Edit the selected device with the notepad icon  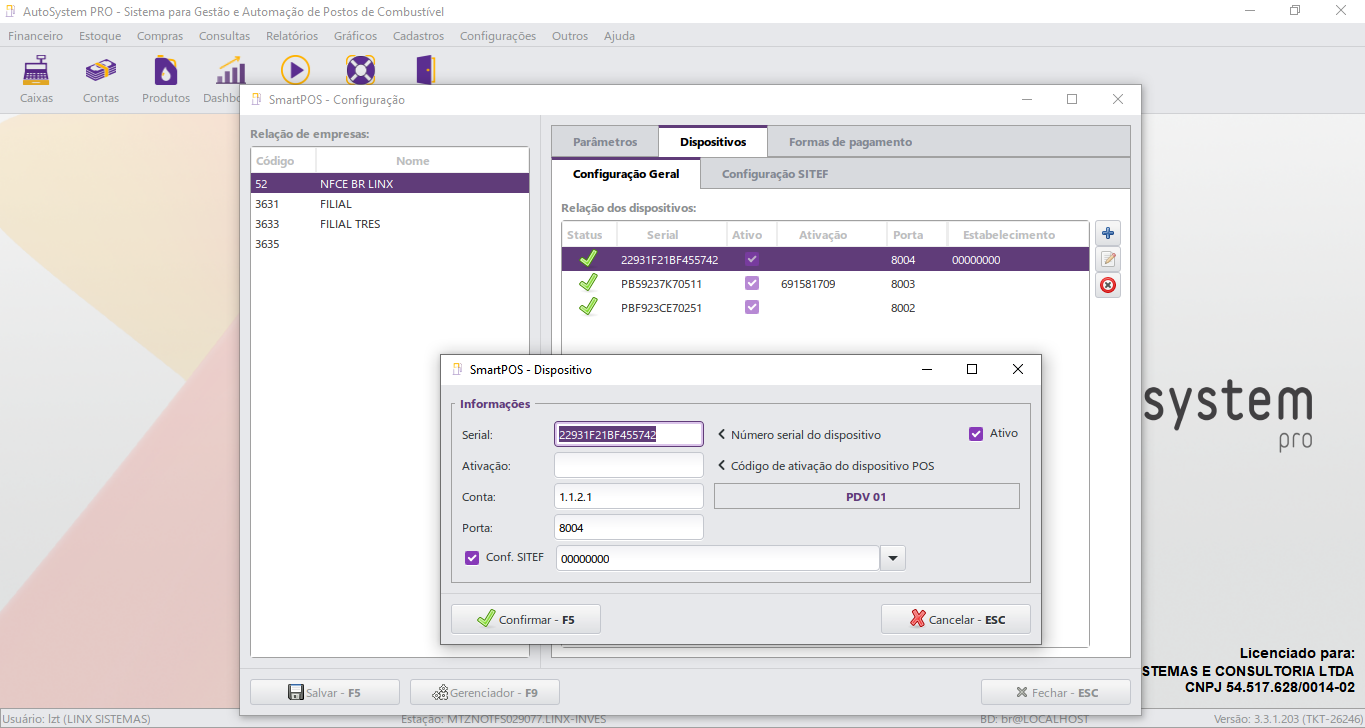point(1108,260)
